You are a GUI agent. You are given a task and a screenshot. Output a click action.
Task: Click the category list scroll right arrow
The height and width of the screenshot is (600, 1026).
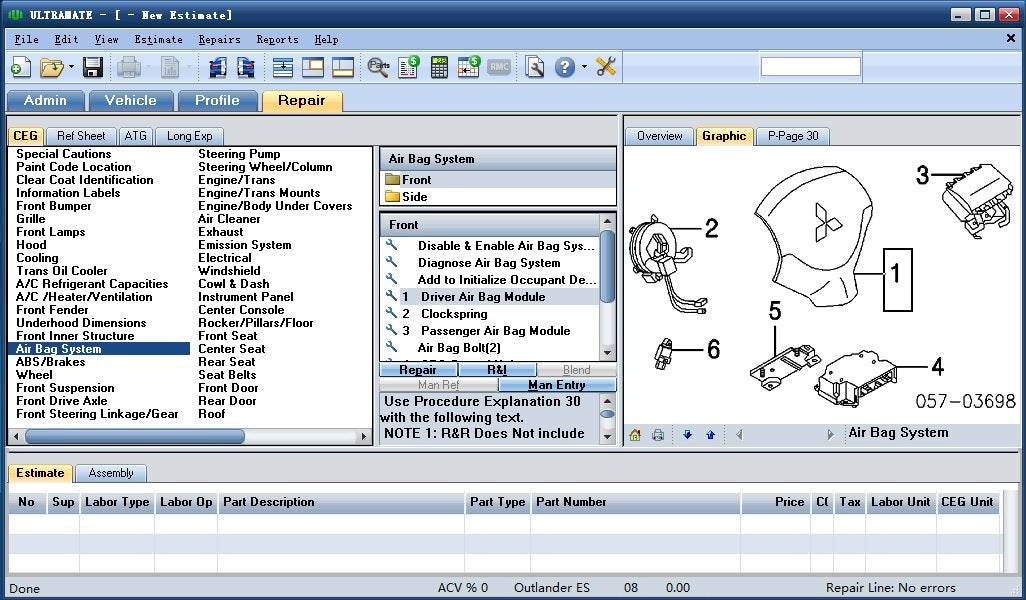click(x=364, y=436)
